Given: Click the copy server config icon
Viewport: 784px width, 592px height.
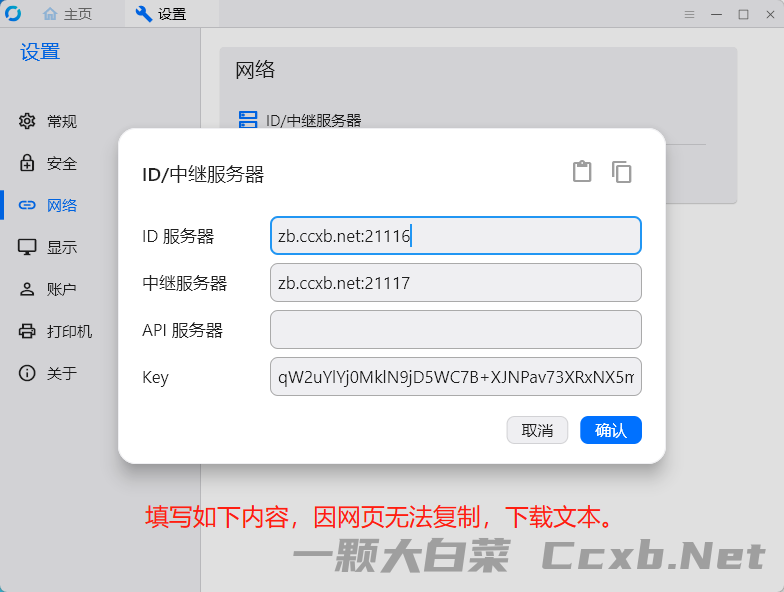Looking at the screenshot, I should pos(622,172).
